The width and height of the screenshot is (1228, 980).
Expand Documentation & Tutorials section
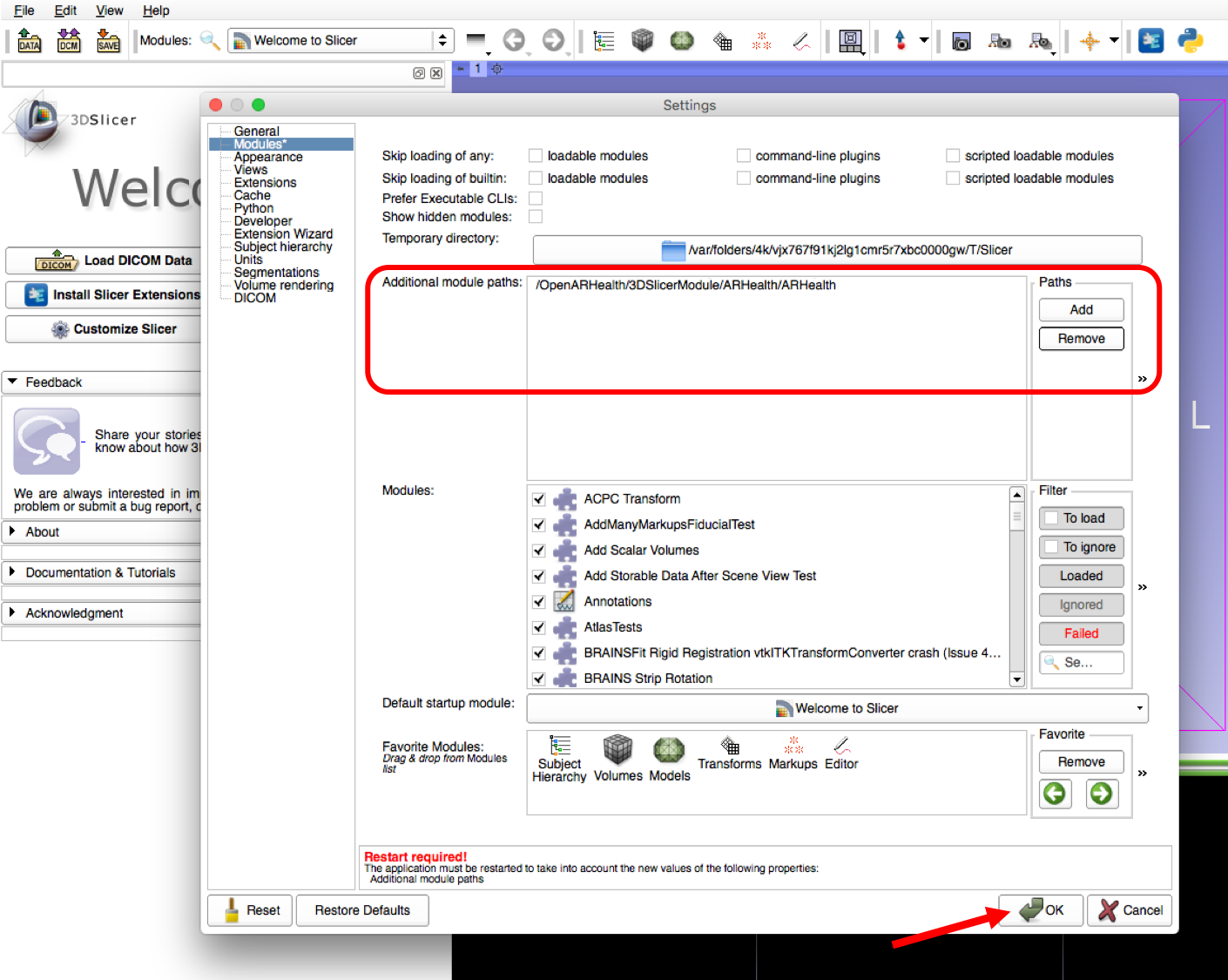(x=103, y=572)
